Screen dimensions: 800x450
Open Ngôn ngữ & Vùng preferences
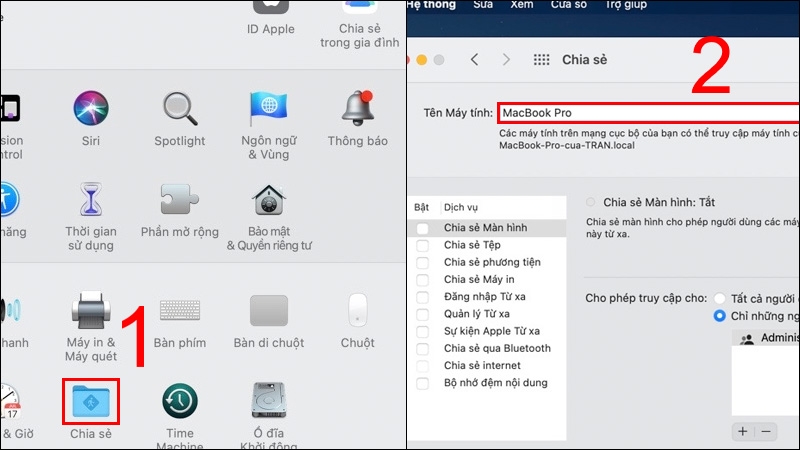(x=269, y=109)
